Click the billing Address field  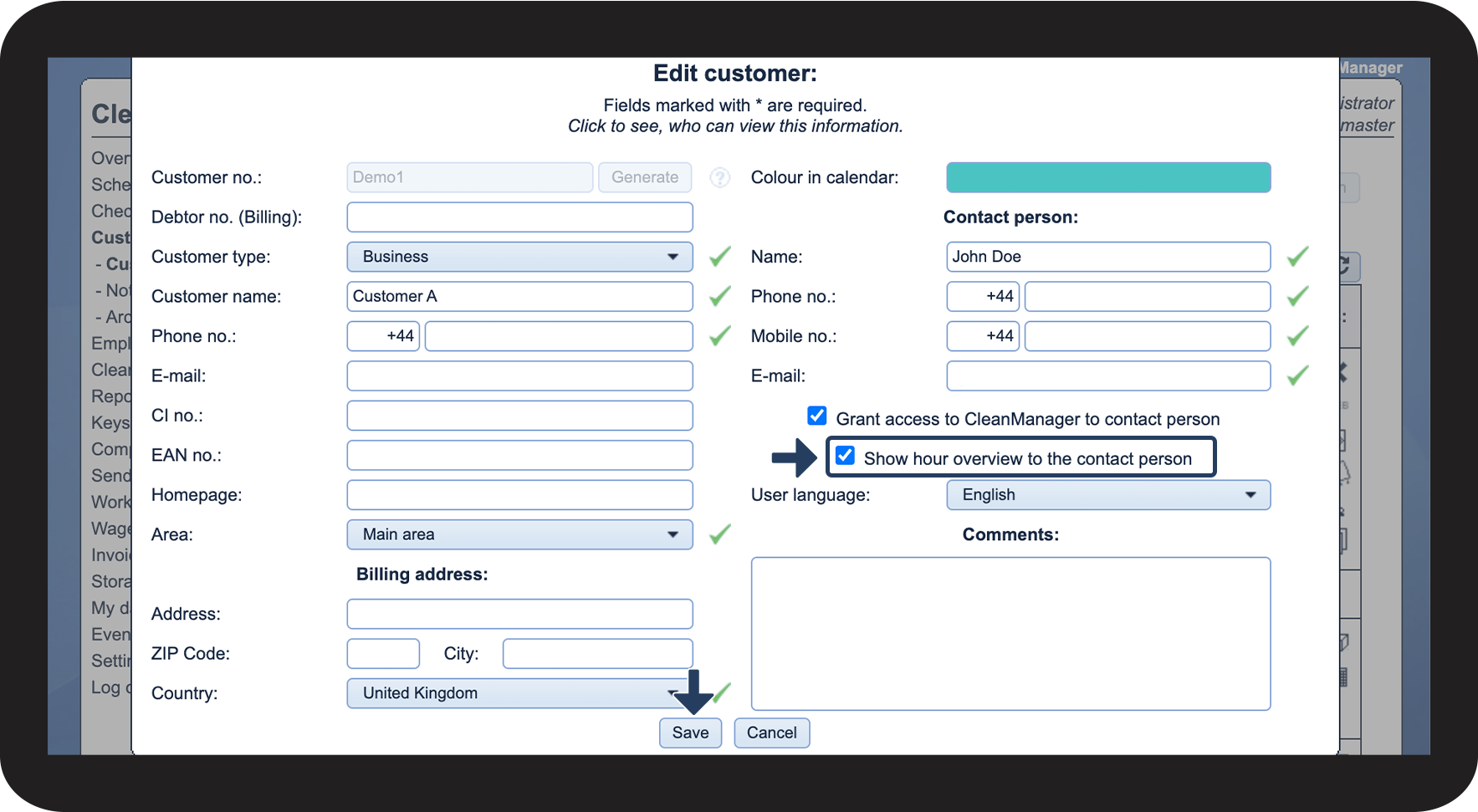pyautogui.click(x=519, y=614)
